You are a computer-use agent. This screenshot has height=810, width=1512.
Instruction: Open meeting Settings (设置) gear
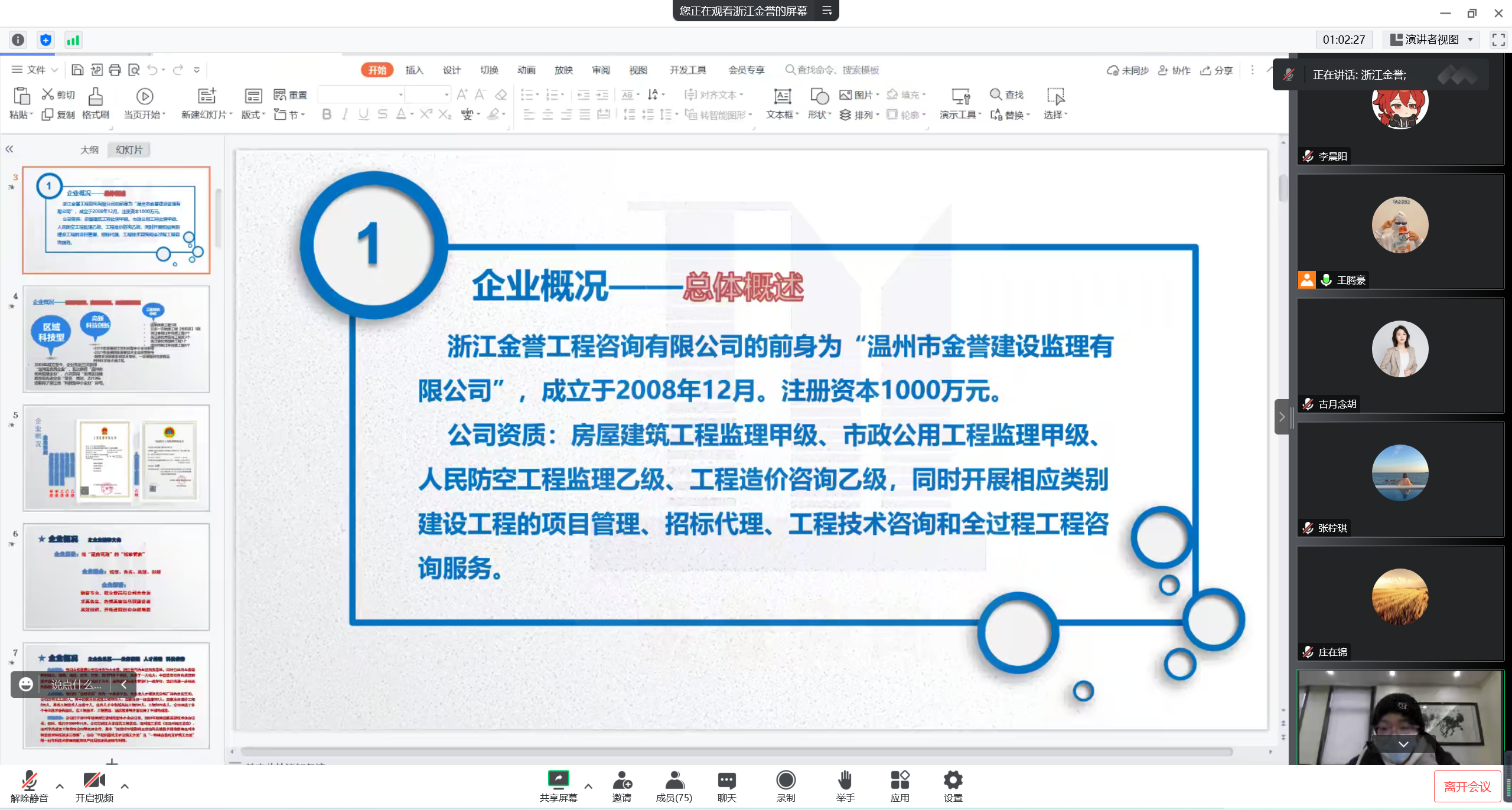[953, 786]
